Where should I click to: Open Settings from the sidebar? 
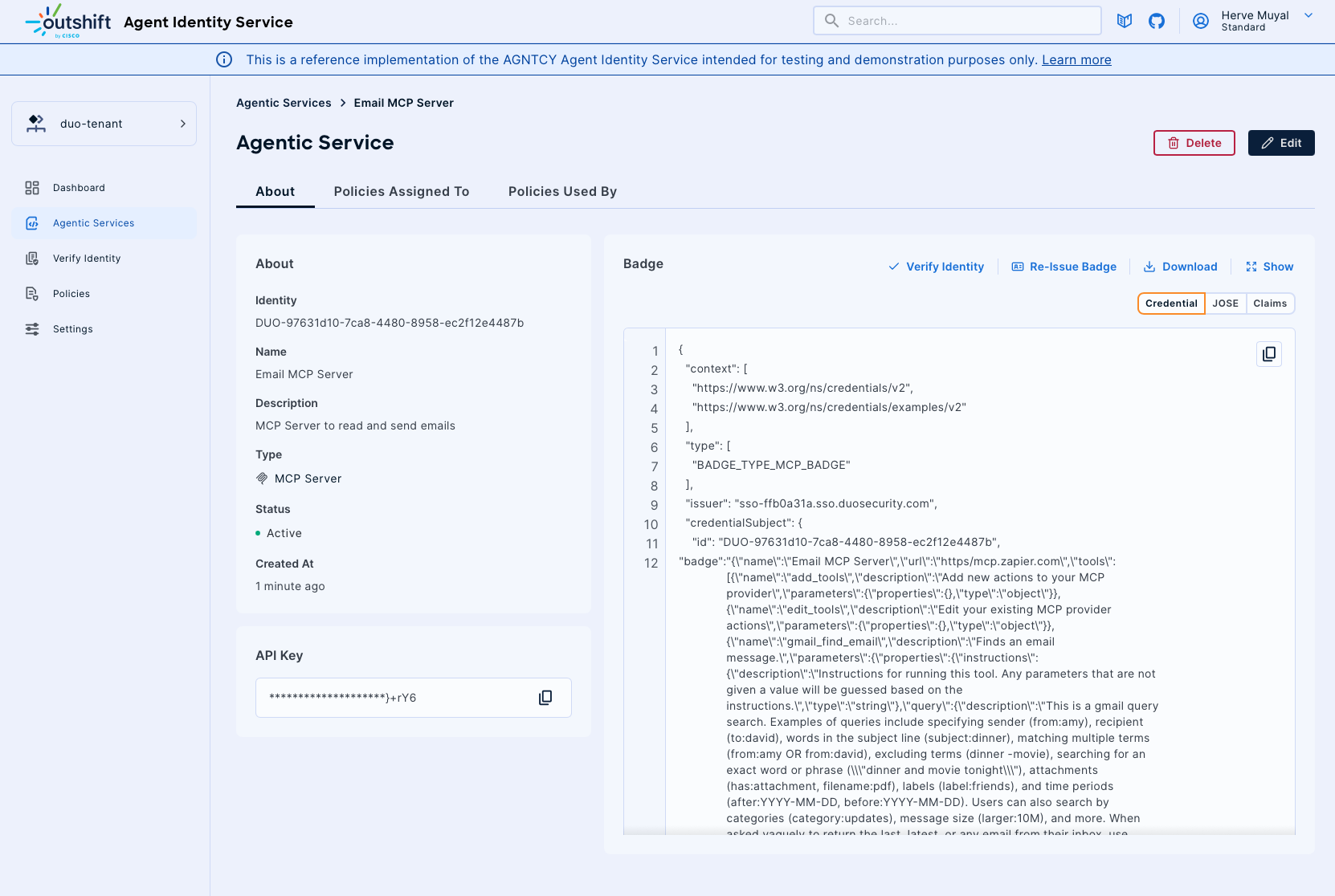click(72, 328)
